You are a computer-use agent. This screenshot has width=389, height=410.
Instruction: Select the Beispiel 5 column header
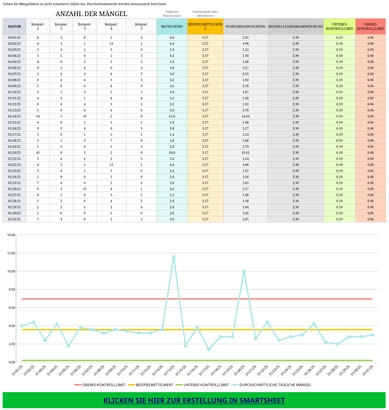click(x=141, y=26)
